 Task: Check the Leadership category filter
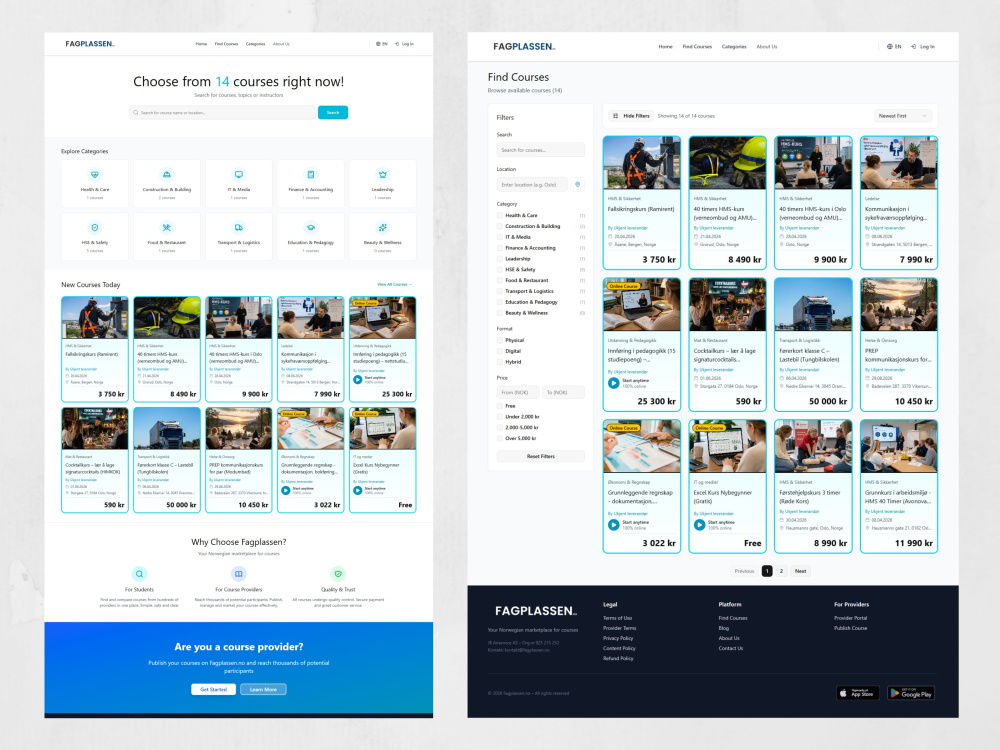point(500,259)
